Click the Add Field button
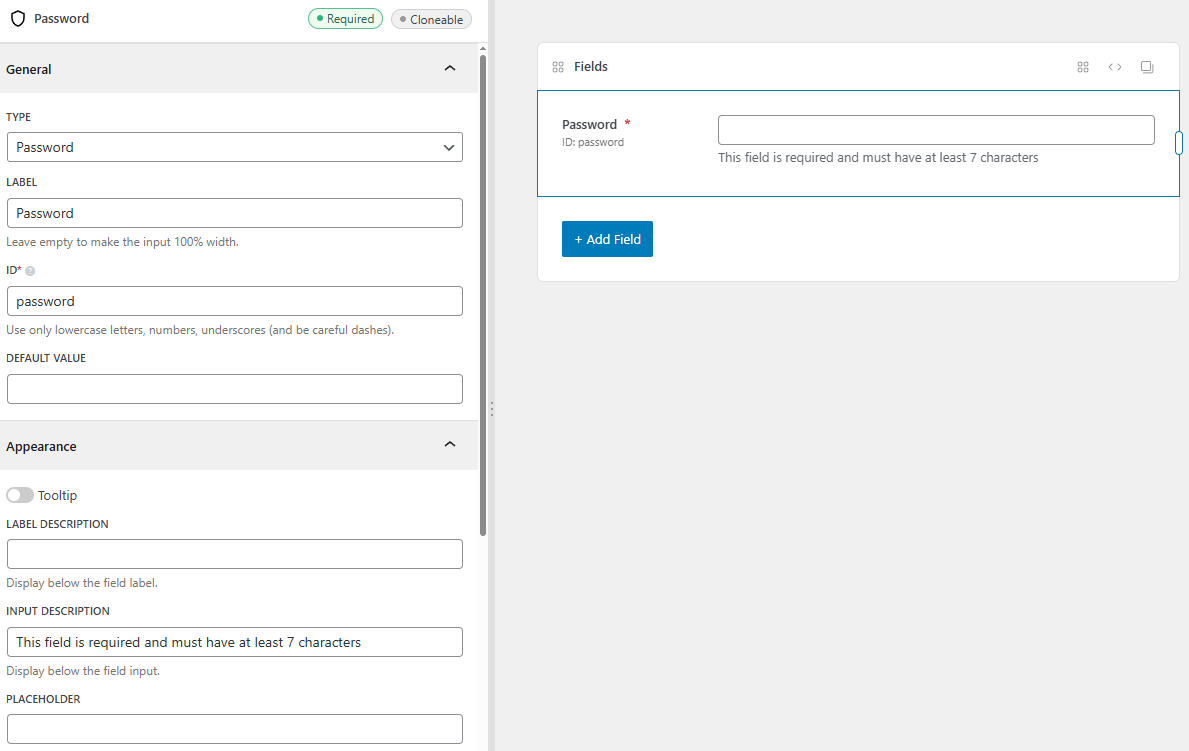This screenshot has width=1189, height=751. click(607, 238)
